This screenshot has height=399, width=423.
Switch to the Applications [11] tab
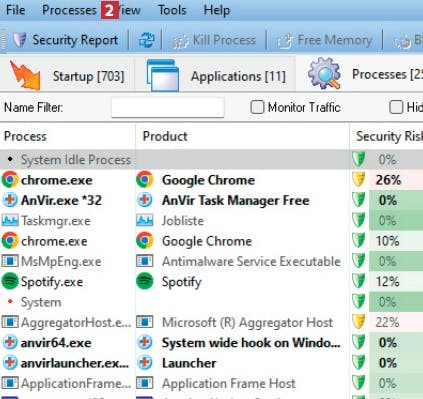(215, 75)
